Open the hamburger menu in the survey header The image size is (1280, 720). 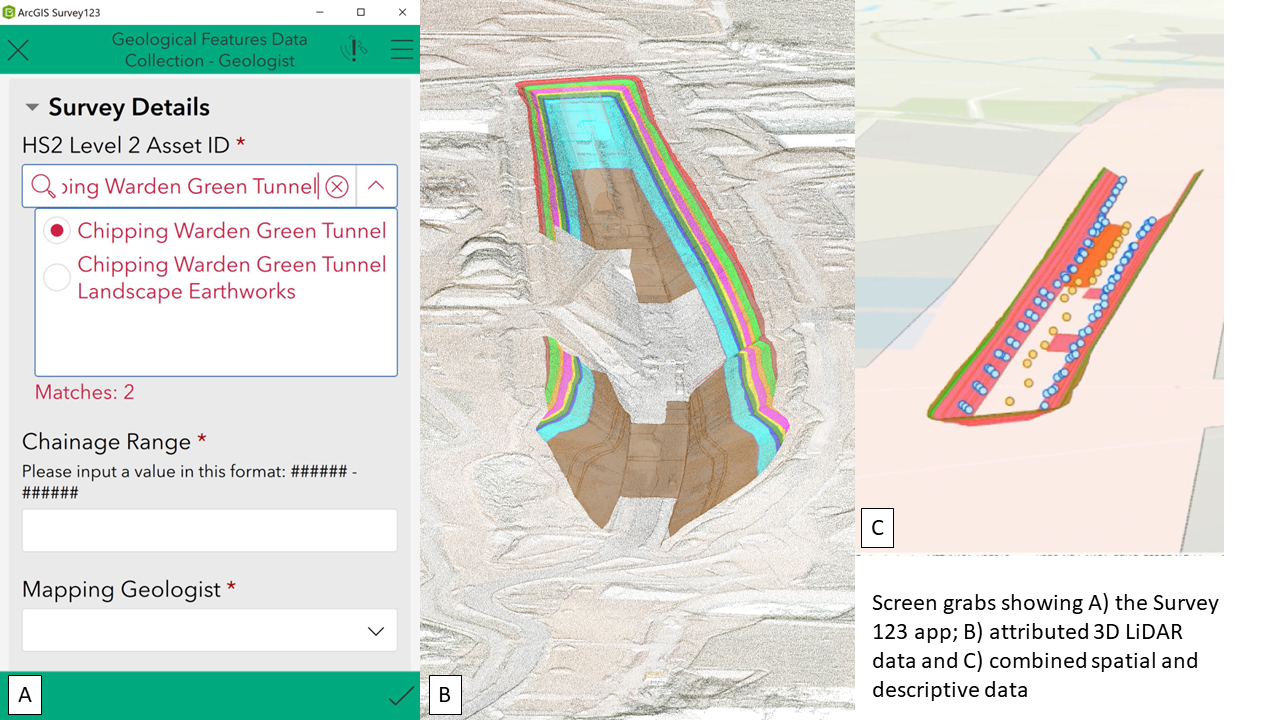pyautogui.click(x=402, y=50)
